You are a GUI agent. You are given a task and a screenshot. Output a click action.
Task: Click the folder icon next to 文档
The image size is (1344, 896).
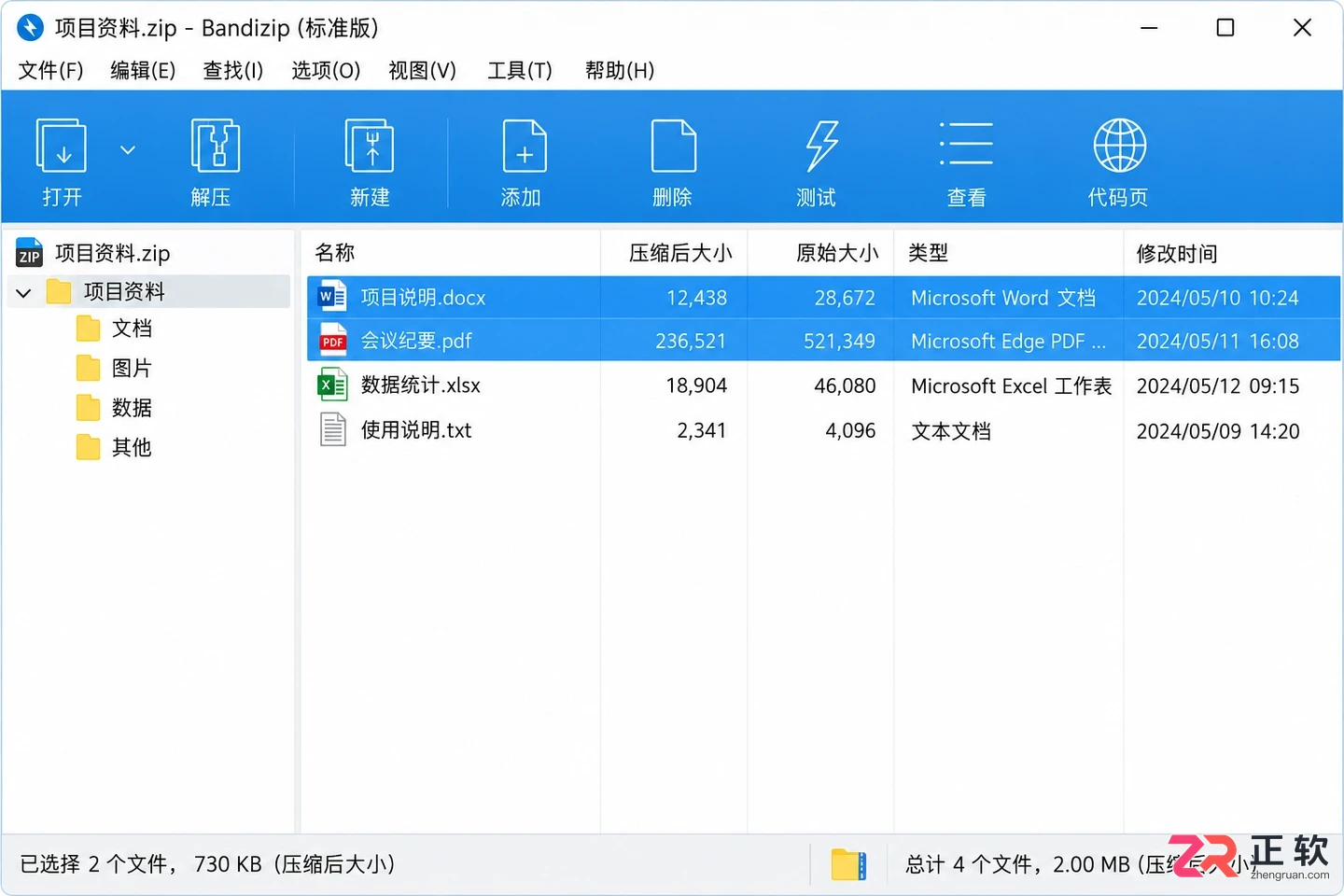point(88,329)
